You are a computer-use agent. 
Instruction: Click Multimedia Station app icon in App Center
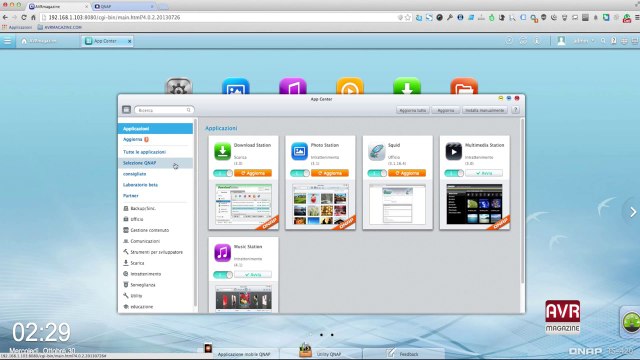click(x=453, y=151)
